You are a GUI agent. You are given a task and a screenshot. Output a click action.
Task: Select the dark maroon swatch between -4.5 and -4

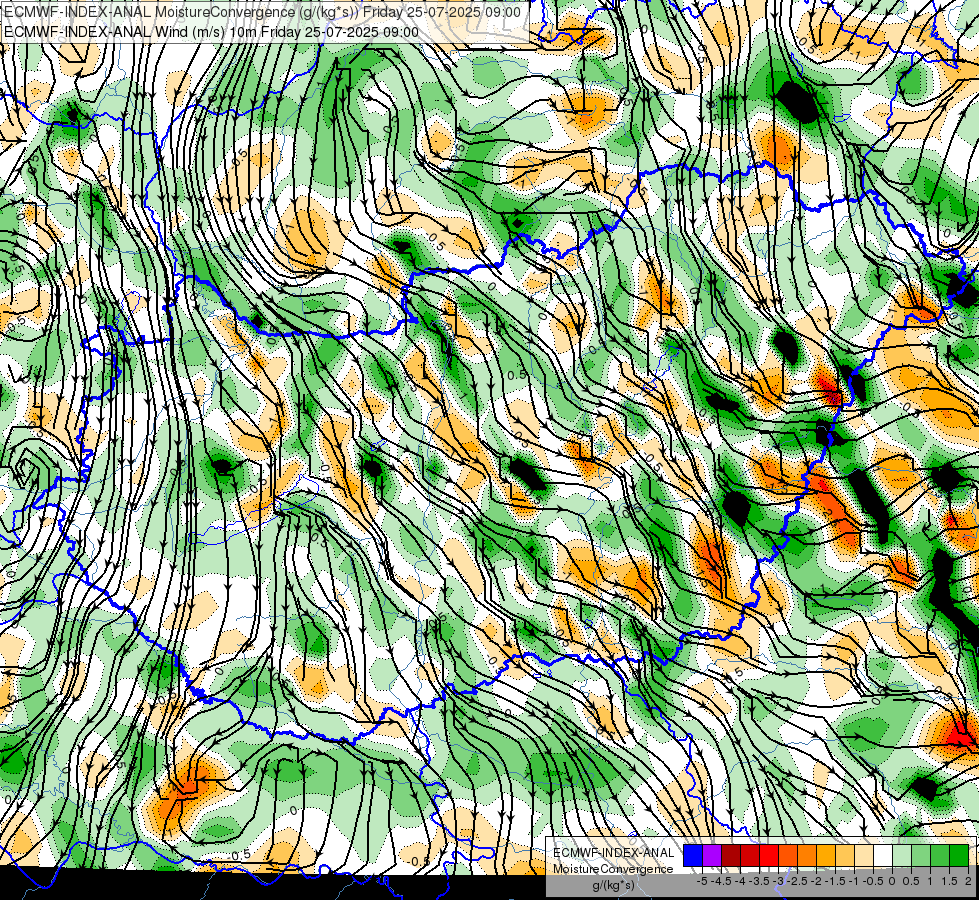(731, 856)
